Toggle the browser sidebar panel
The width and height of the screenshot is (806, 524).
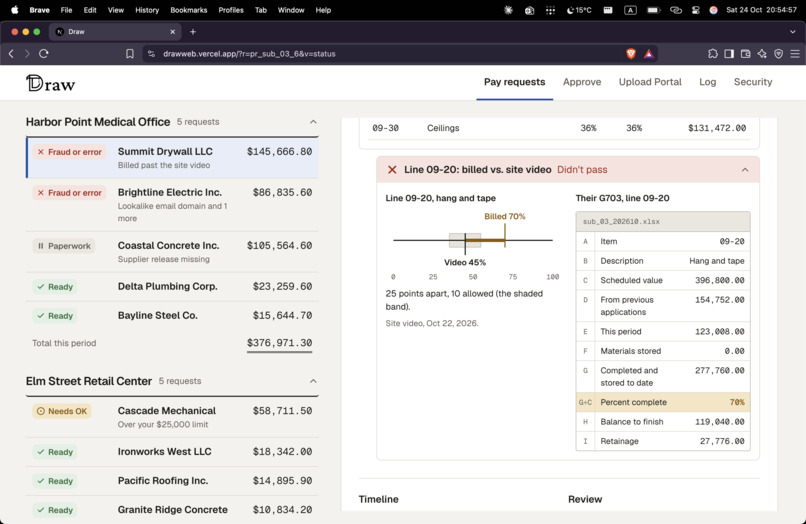click(729, 53)
